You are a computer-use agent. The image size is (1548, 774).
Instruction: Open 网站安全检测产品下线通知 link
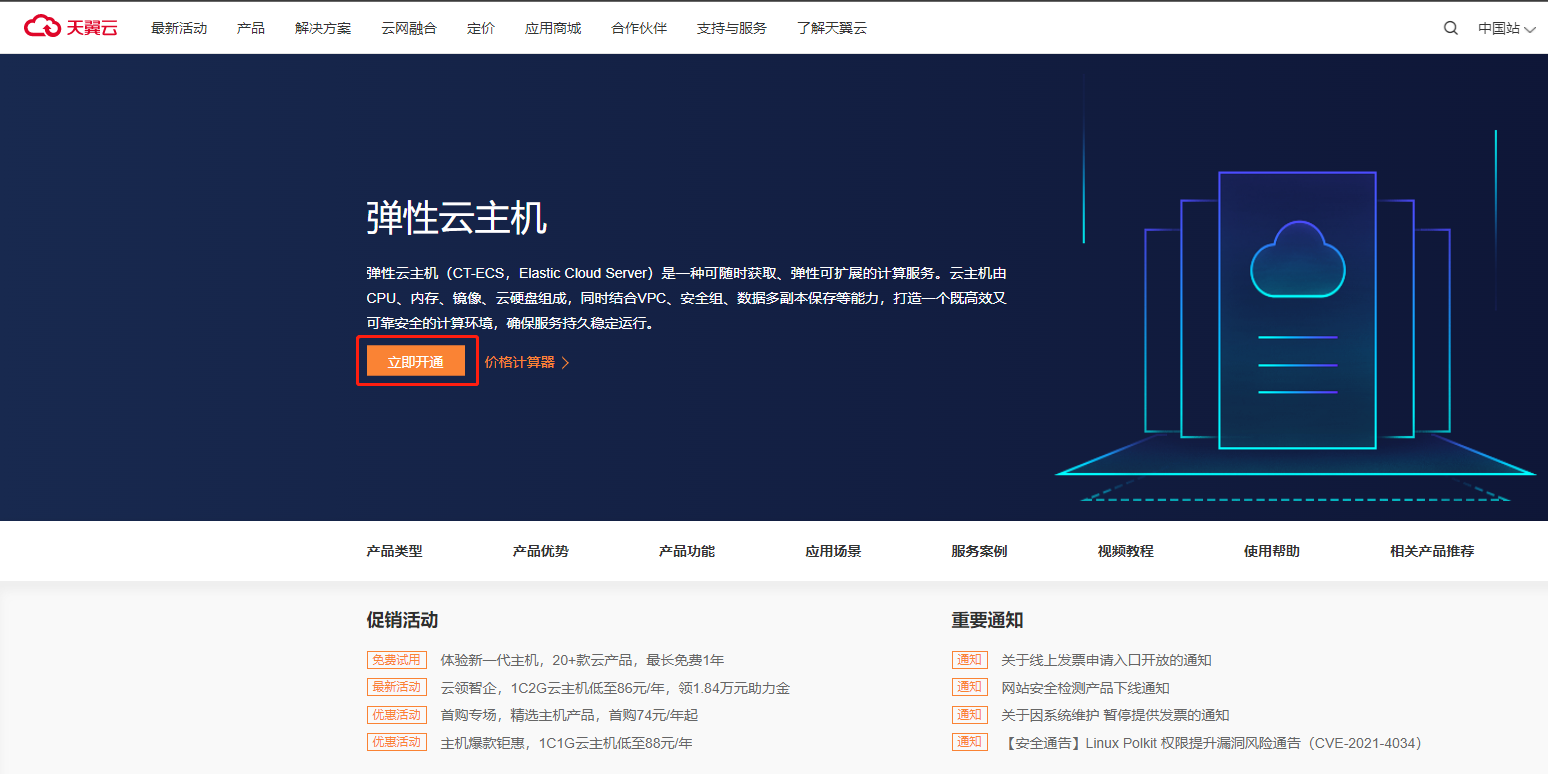click(1085, 688)
